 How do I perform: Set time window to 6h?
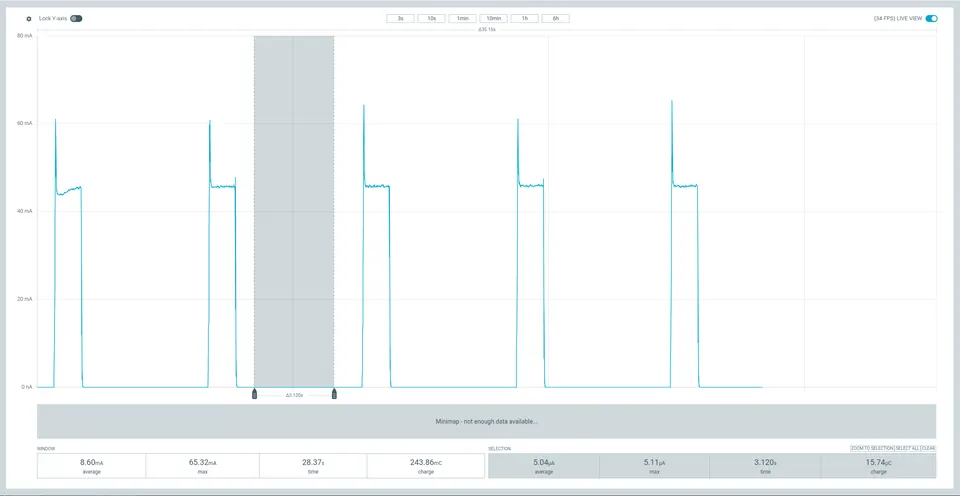pos(556,18)
